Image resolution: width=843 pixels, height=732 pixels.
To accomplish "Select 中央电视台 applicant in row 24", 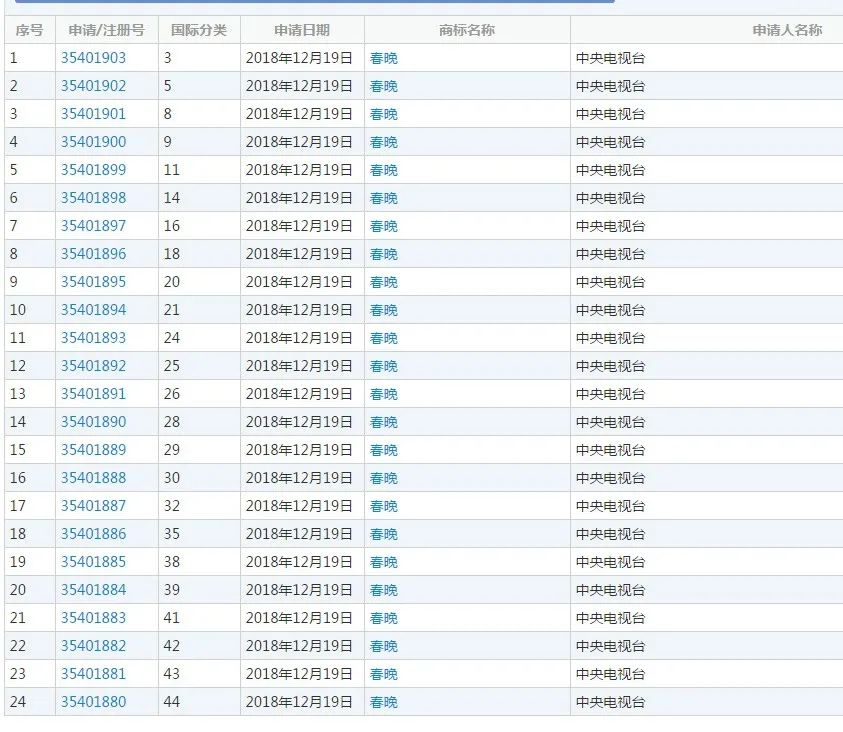I will pyautogui.click(x=610, y=701).
